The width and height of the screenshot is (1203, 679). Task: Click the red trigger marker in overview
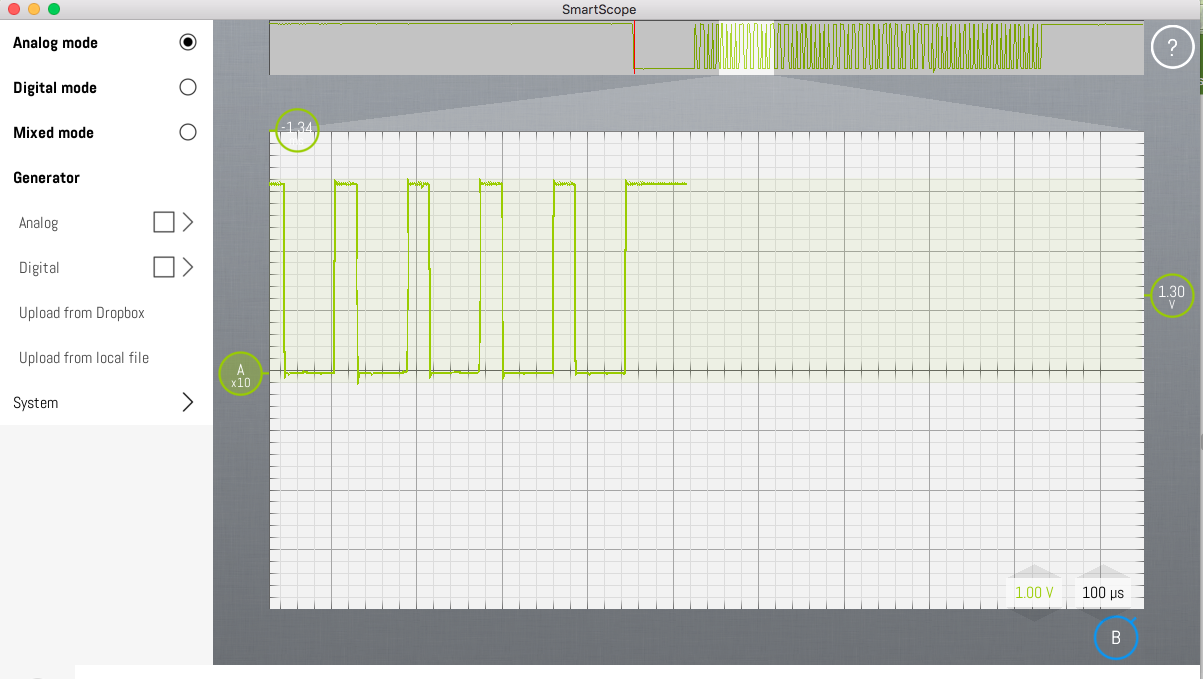click(634, 47)
